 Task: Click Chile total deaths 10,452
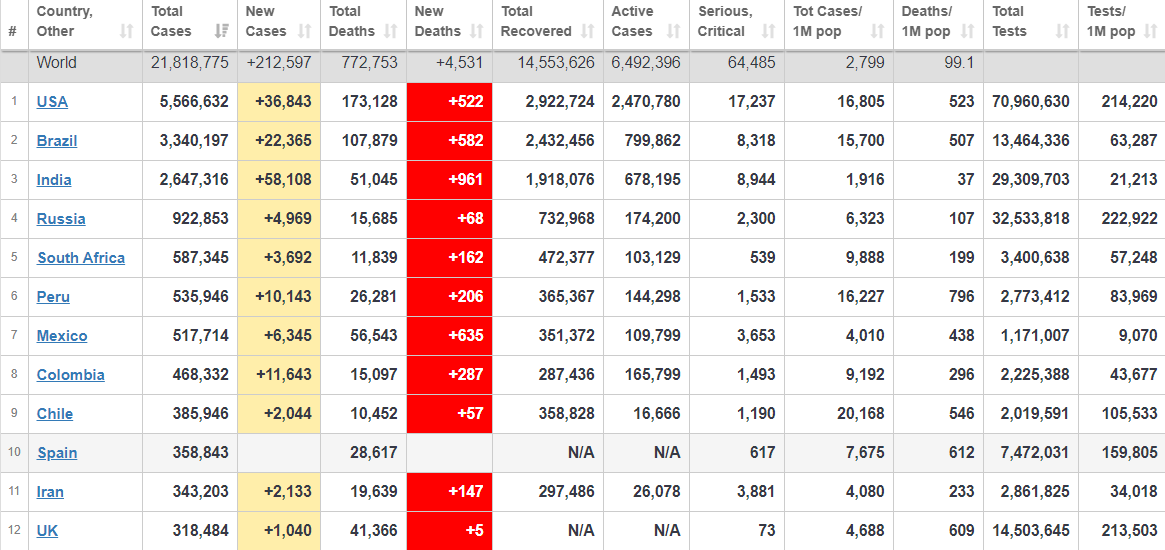(x=374, y=414)
